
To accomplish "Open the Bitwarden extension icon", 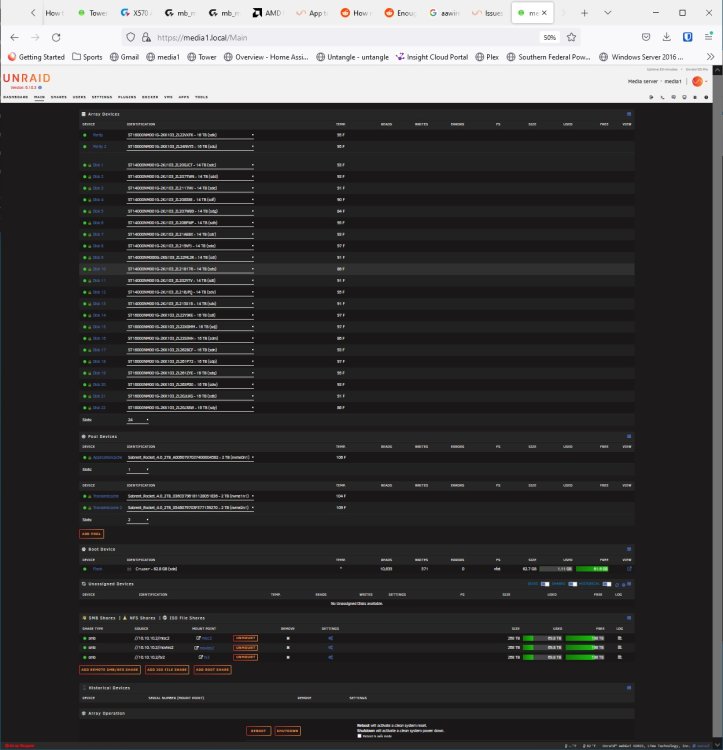I will tap(687, 37).
